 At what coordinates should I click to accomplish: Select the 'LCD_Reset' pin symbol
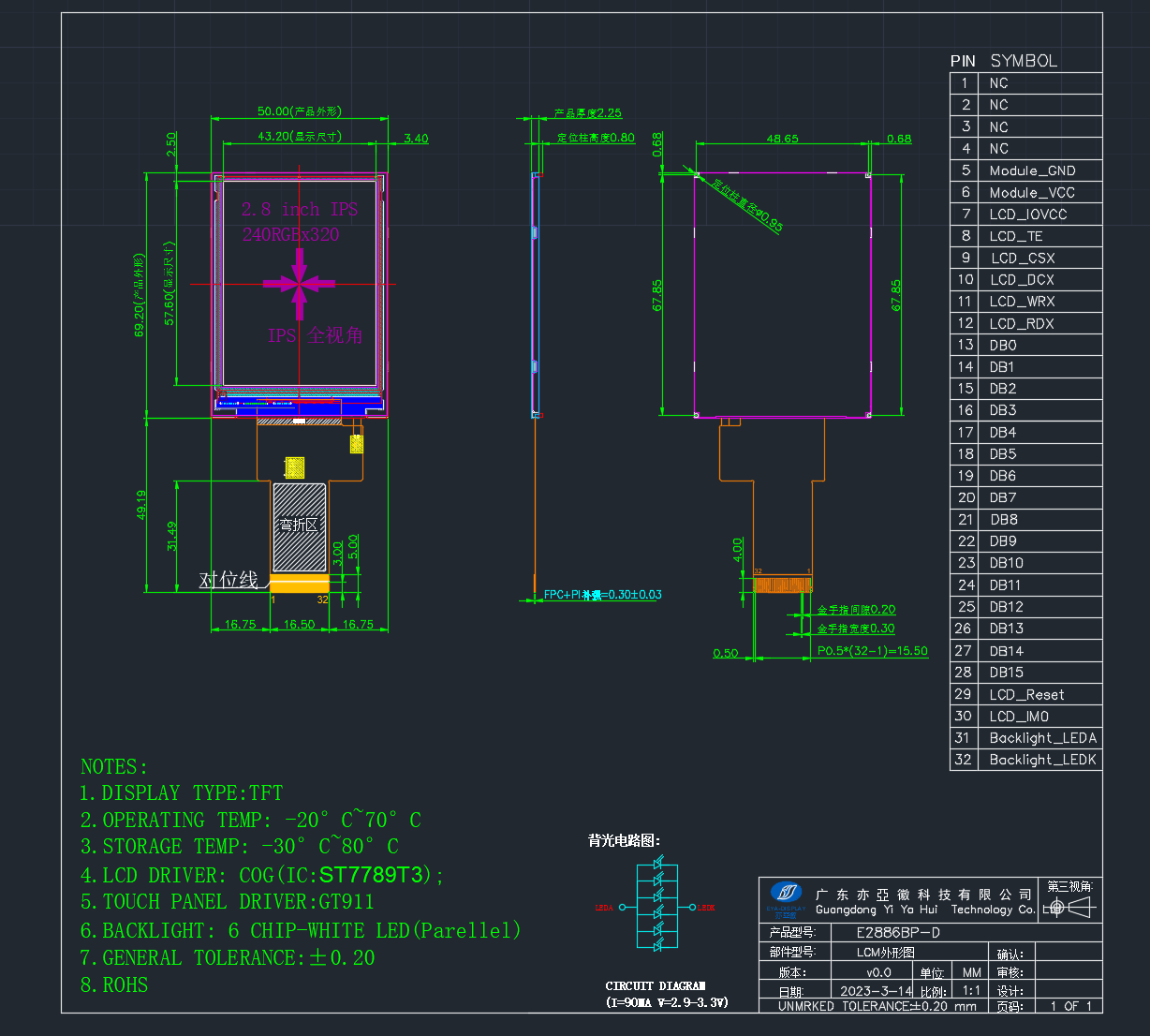point(1026,694)
